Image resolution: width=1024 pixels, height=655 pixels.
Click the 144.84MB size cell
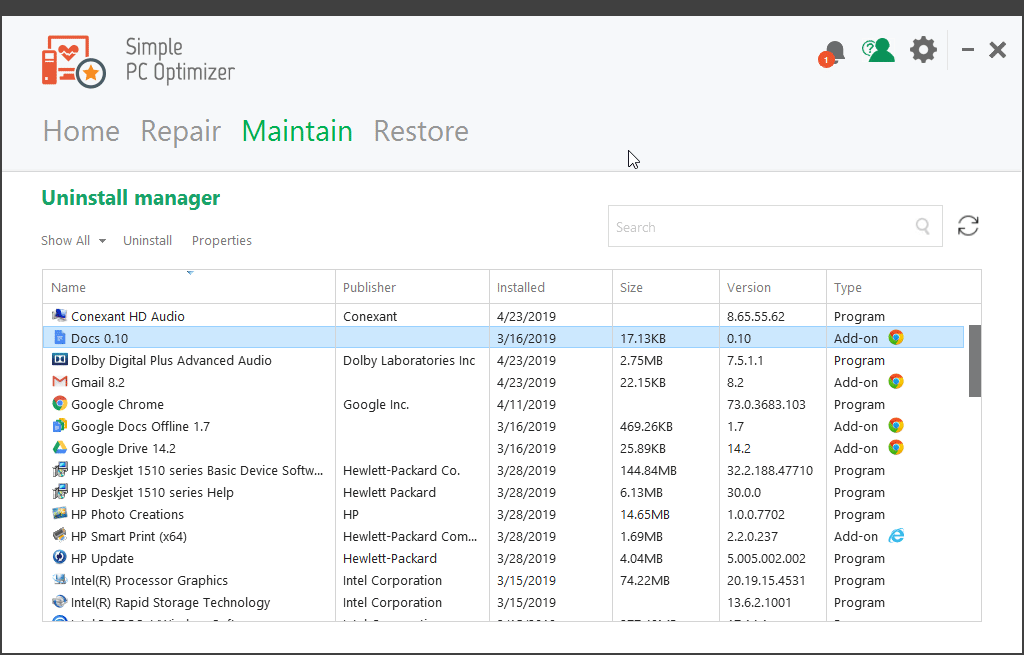(648, 470)
